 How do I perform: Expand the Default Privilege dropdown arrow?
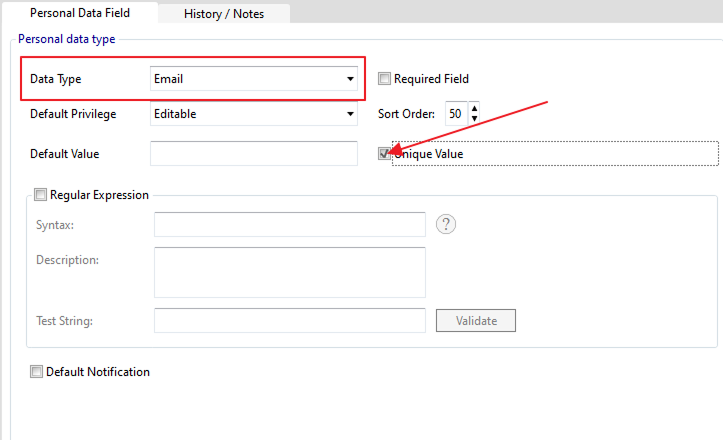tap(350, 114)
